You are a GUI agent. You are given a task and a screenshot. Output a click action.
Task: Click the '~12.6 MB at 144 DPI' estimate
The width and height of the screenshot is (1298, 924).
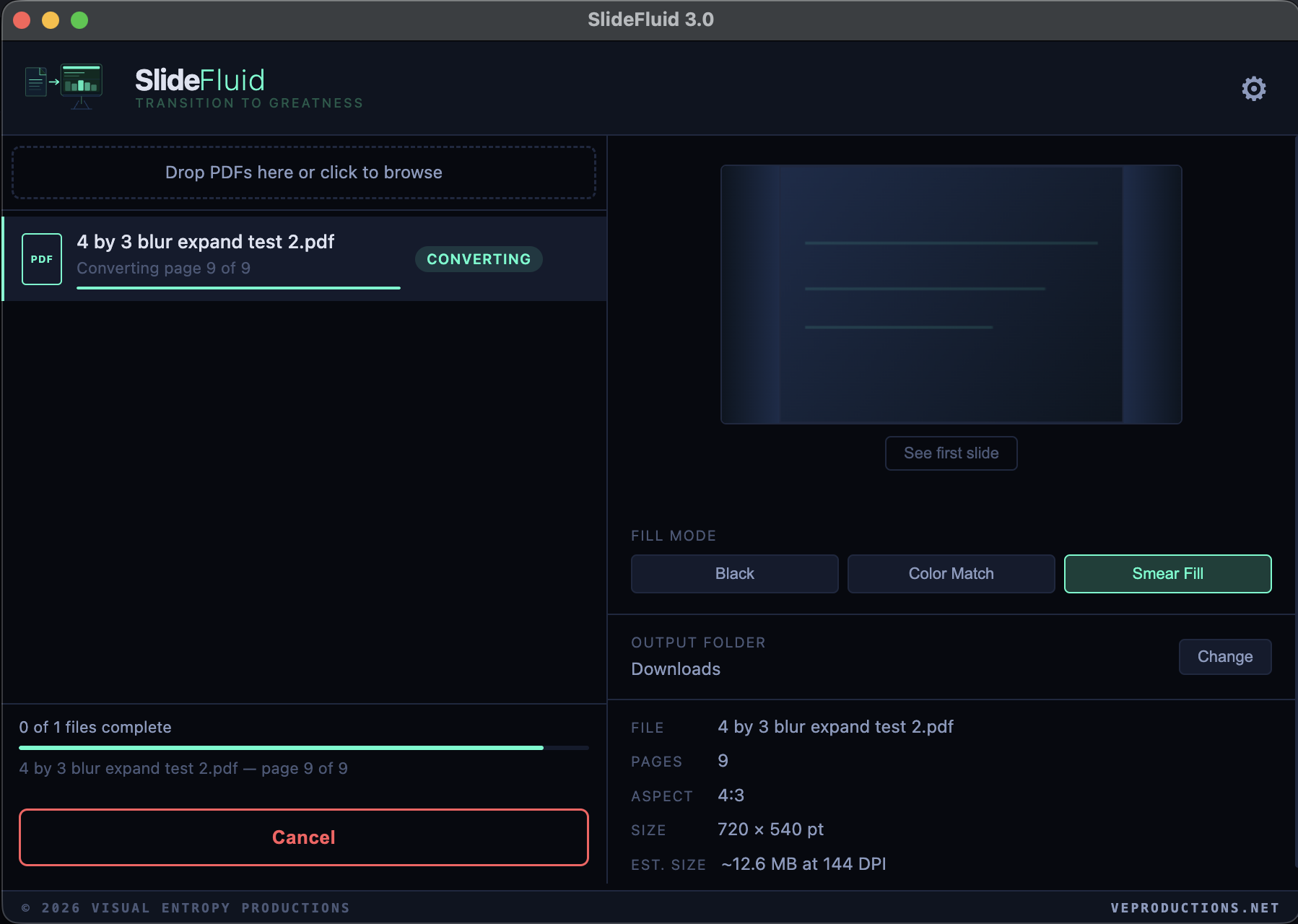(x=803, y=864)
